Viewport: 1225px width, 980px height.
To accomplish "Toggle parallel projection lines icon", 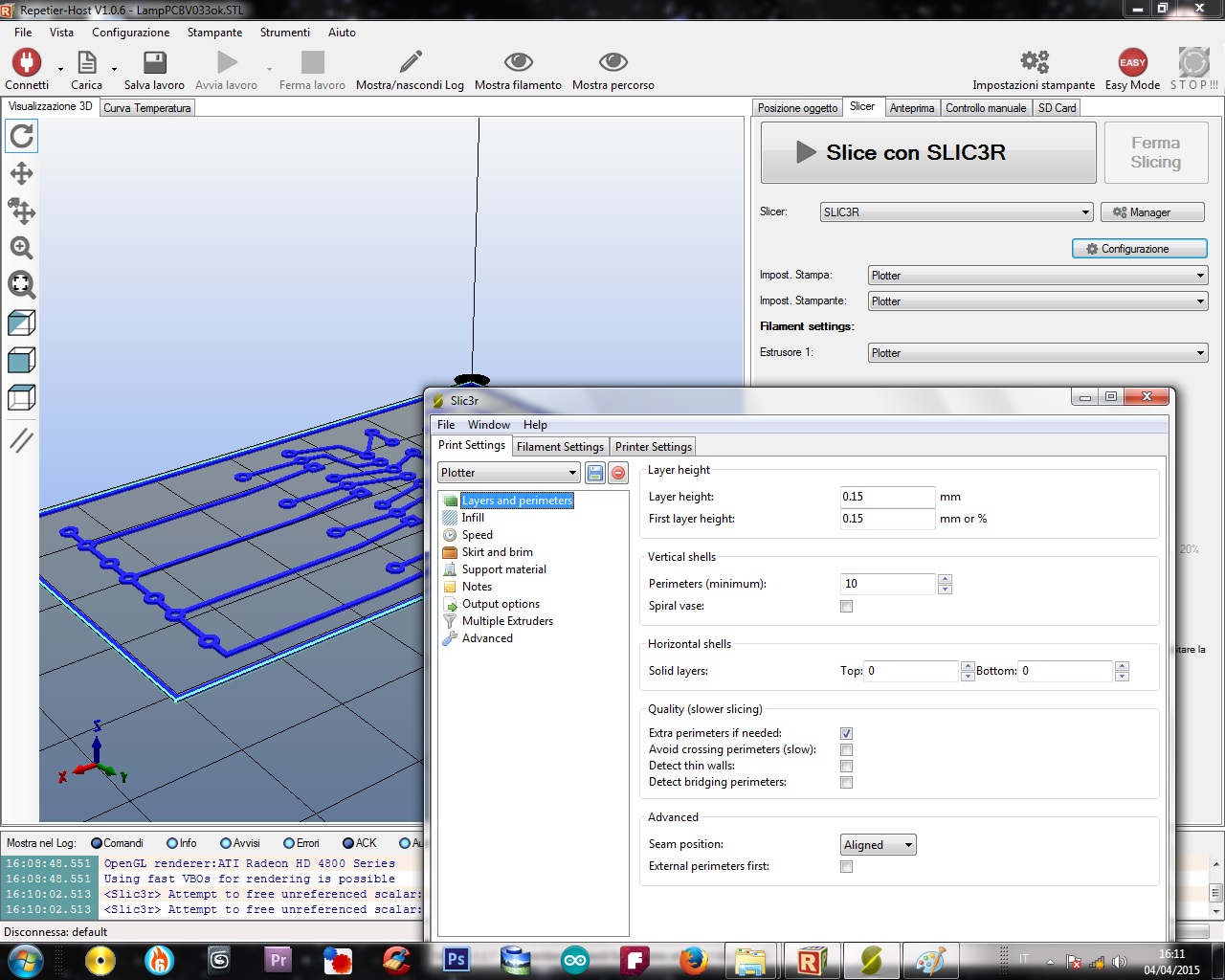I will pos(21,440).
